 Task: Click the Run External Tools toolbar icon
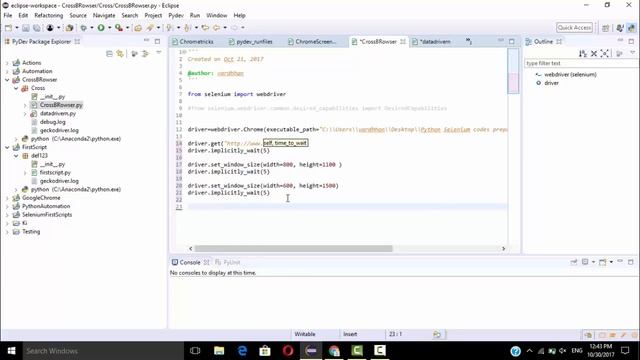tap(119, 28)
